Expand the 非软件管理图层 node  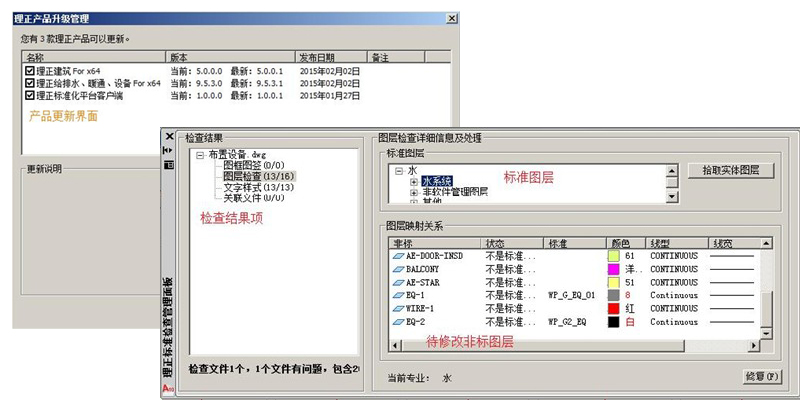click(413, 192)
